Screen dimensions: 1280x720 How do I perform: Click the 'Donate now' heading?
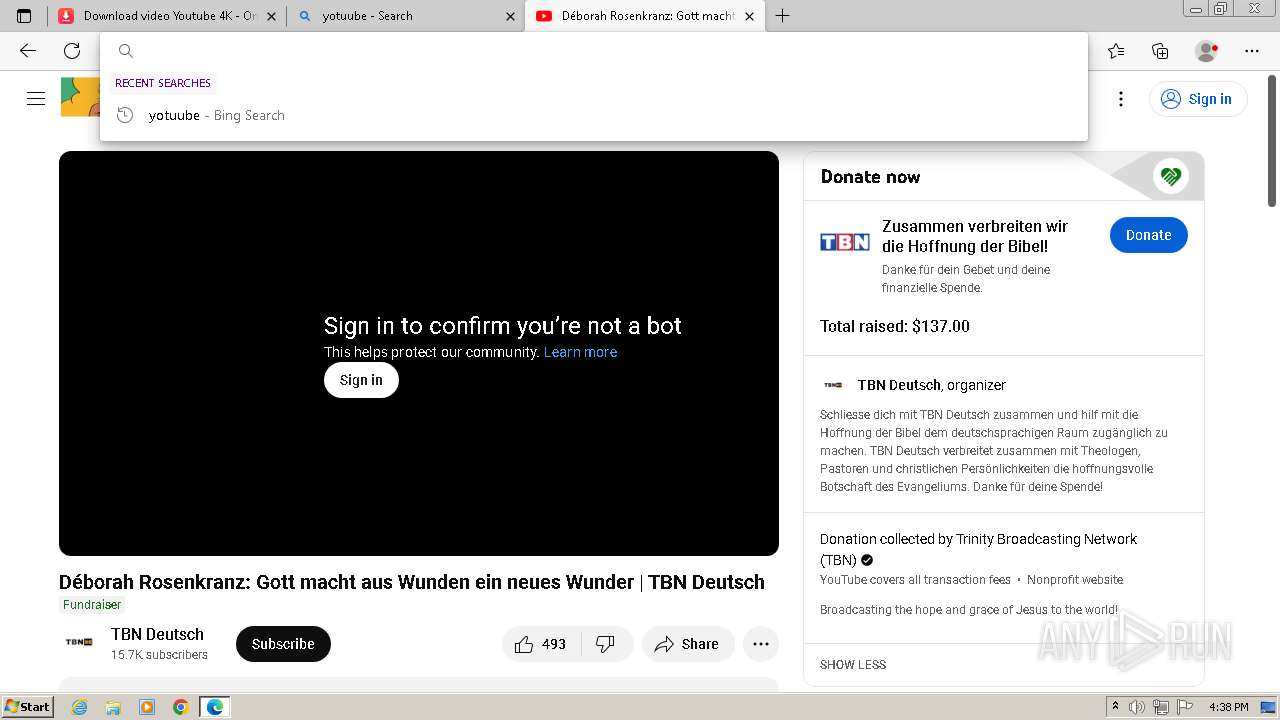tap(870, 177)
